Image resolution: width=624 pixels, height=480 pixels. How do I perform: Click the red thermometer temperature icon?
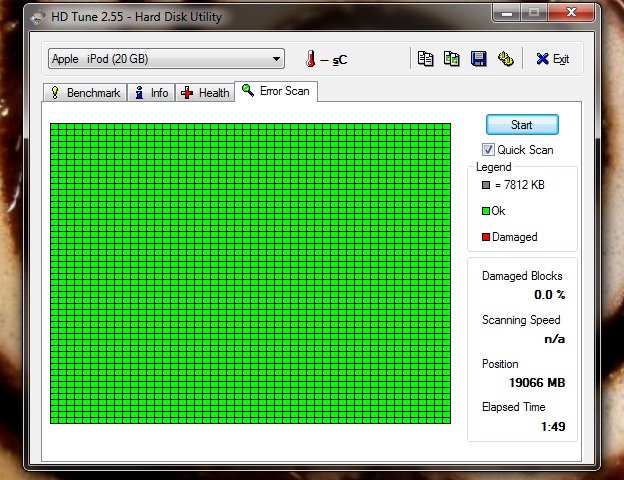tap(310, 59)
